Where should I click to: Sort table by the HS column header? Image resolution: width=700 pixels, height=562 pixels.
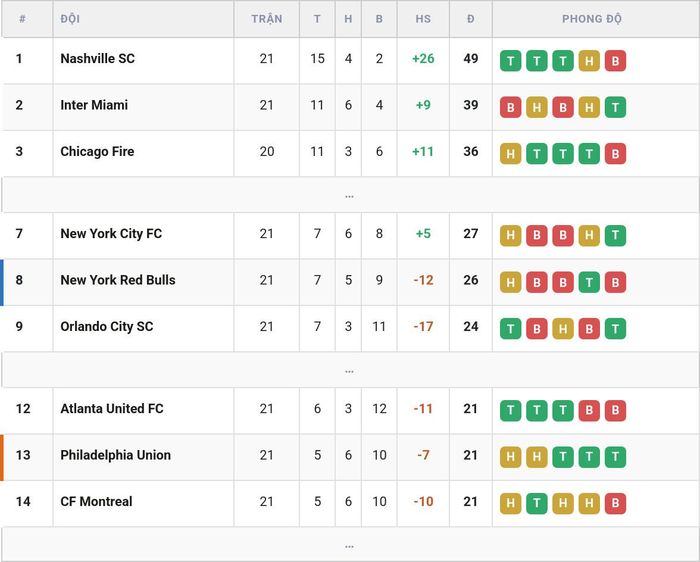(x=423, y=19)
